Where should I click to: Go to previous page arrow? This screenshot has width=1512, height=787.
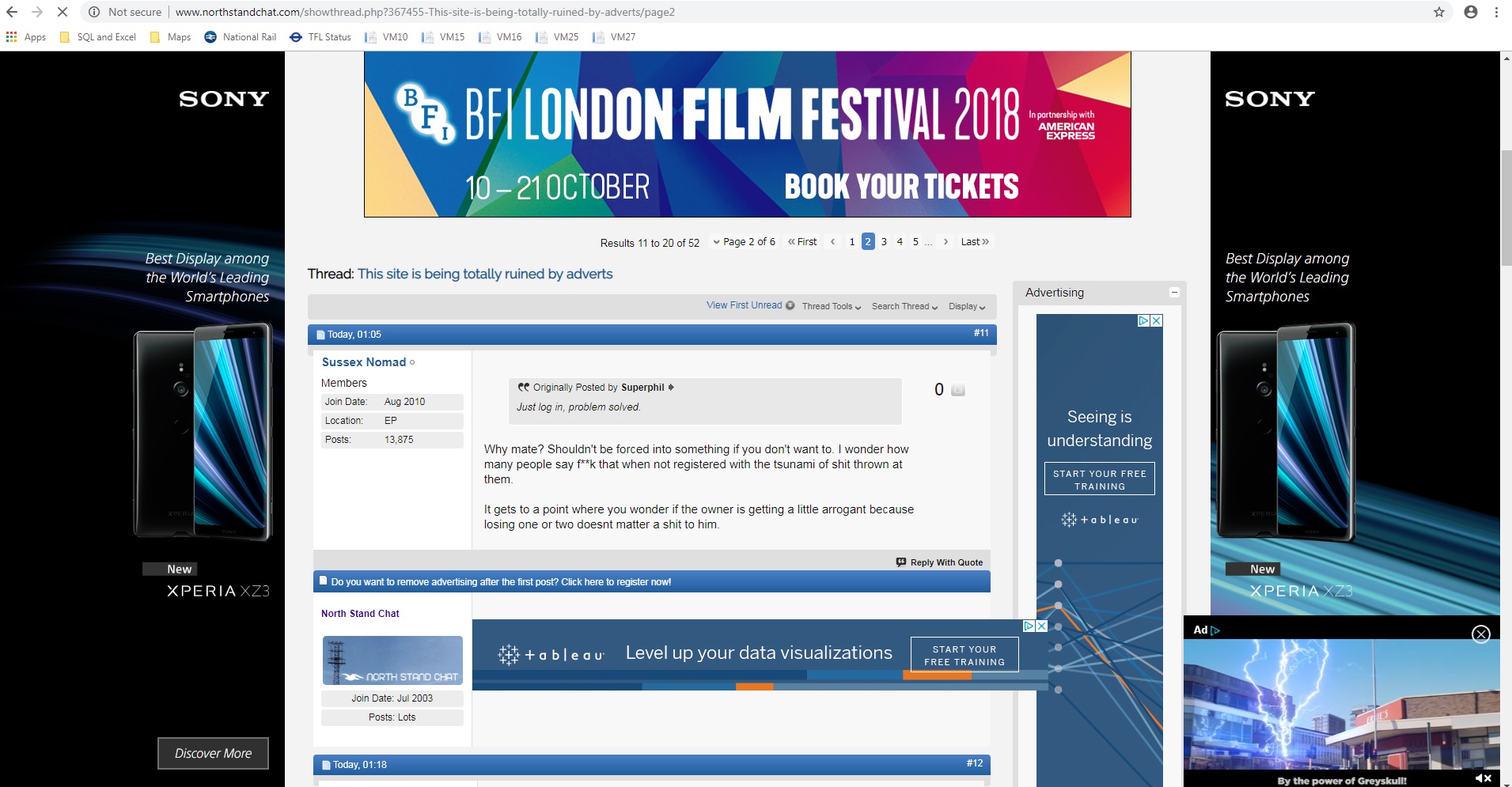coord(832,242)
